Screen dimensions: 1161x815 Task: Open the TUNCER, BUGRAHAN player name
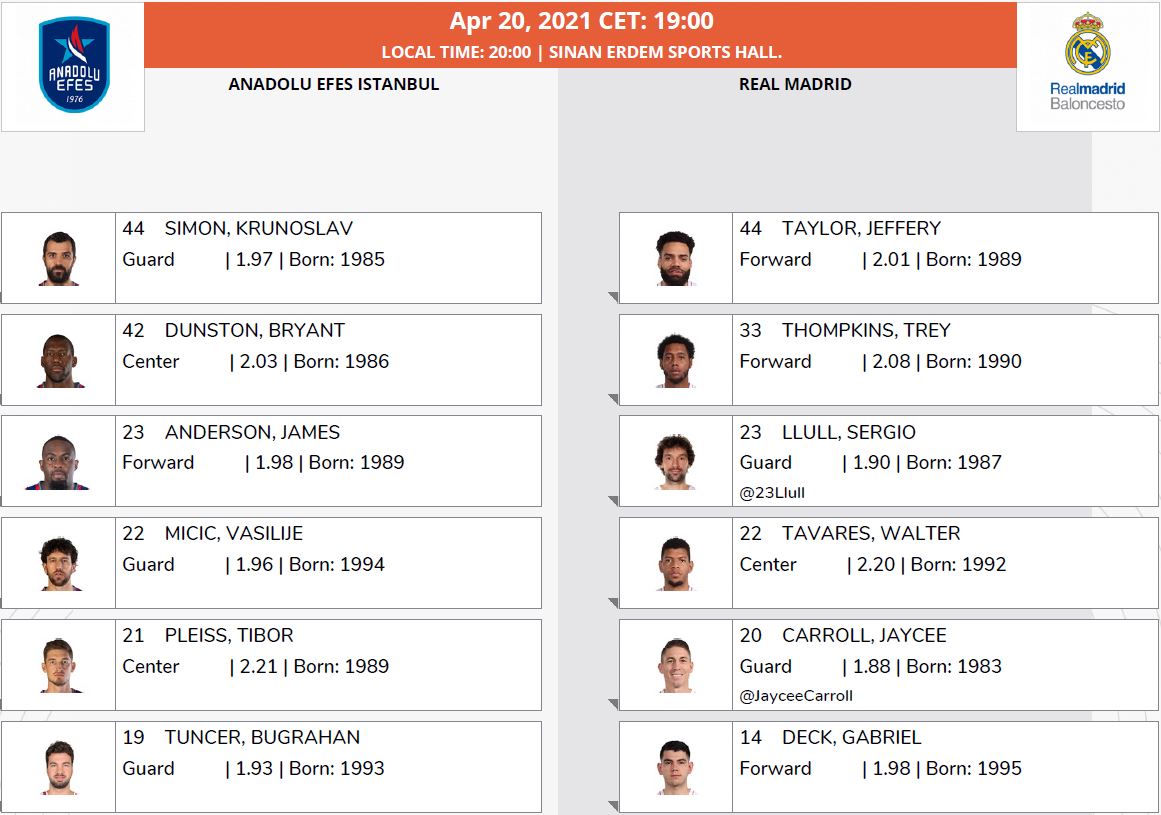262,737
